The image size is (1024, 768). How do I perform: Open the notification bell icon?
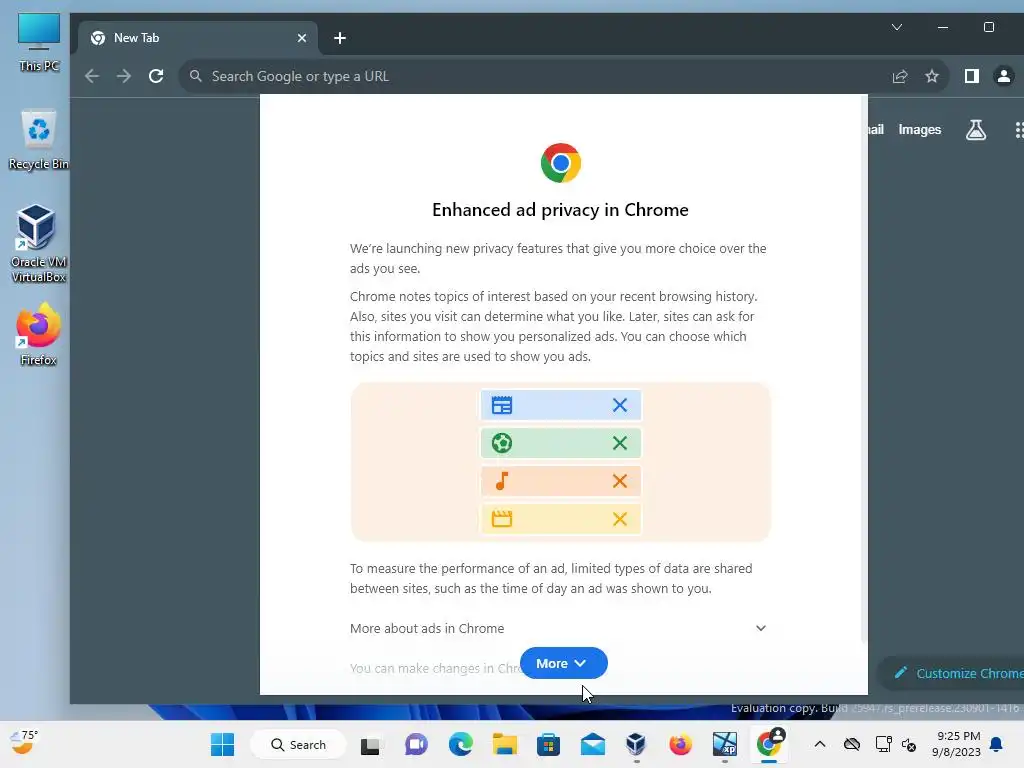click(x=997, y=744)
